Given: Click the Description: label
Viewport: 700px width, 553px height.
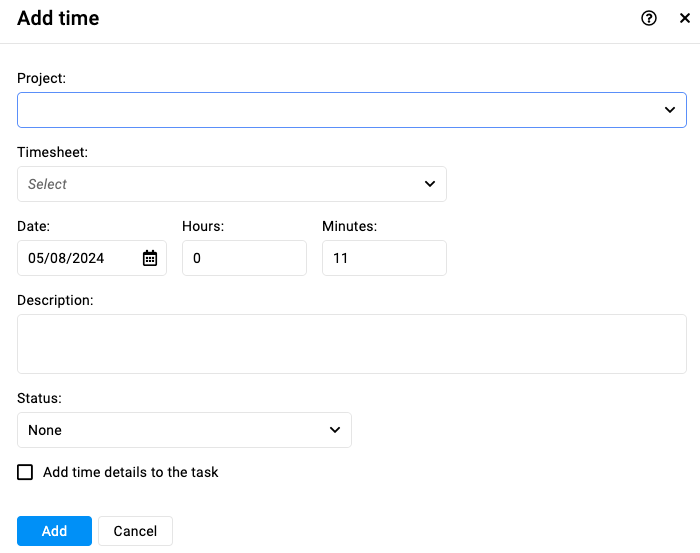Looking at the screenshot, I should coord(55,300).
